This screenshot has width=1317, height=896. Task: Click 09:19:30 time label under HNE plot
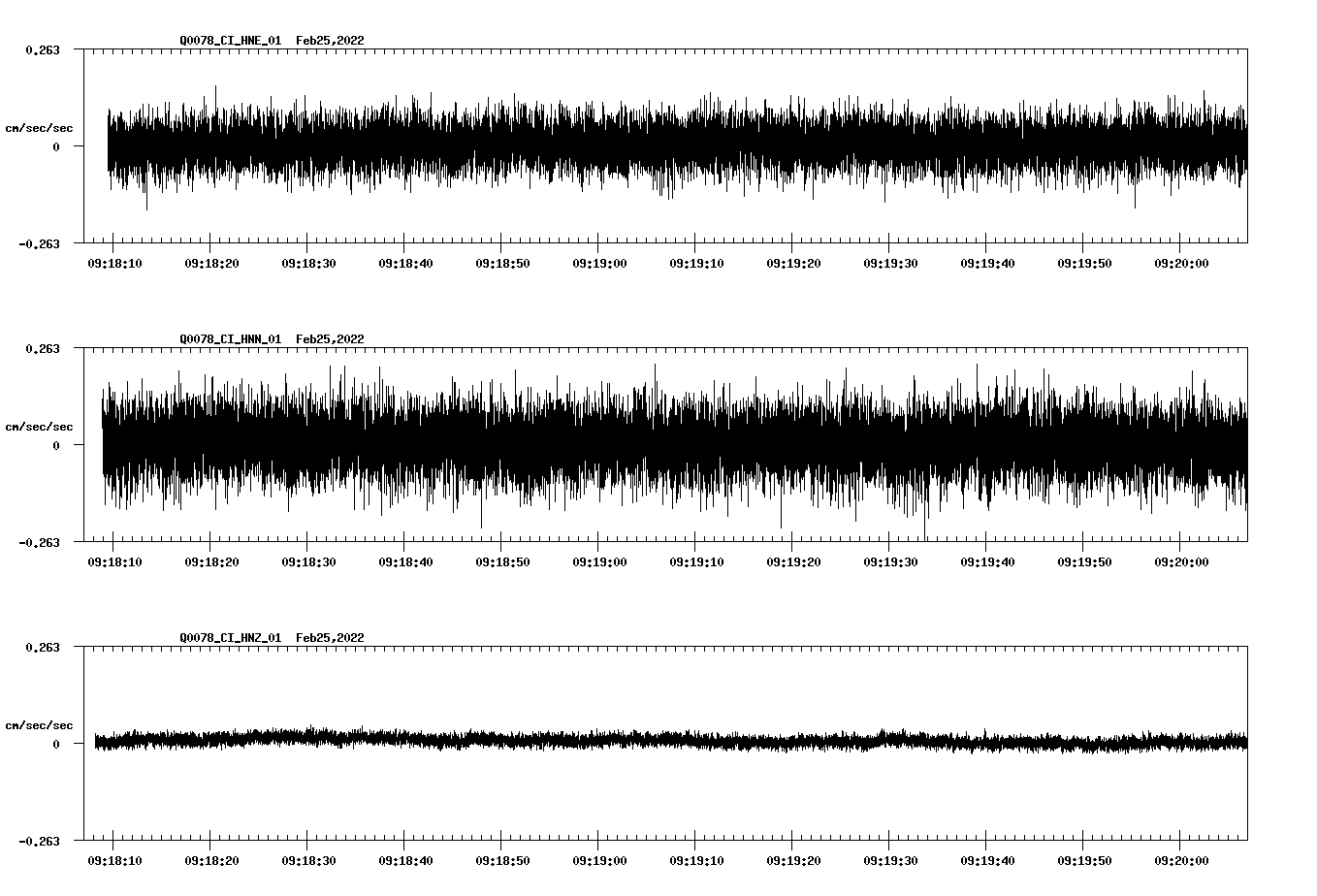pos(890,263)
